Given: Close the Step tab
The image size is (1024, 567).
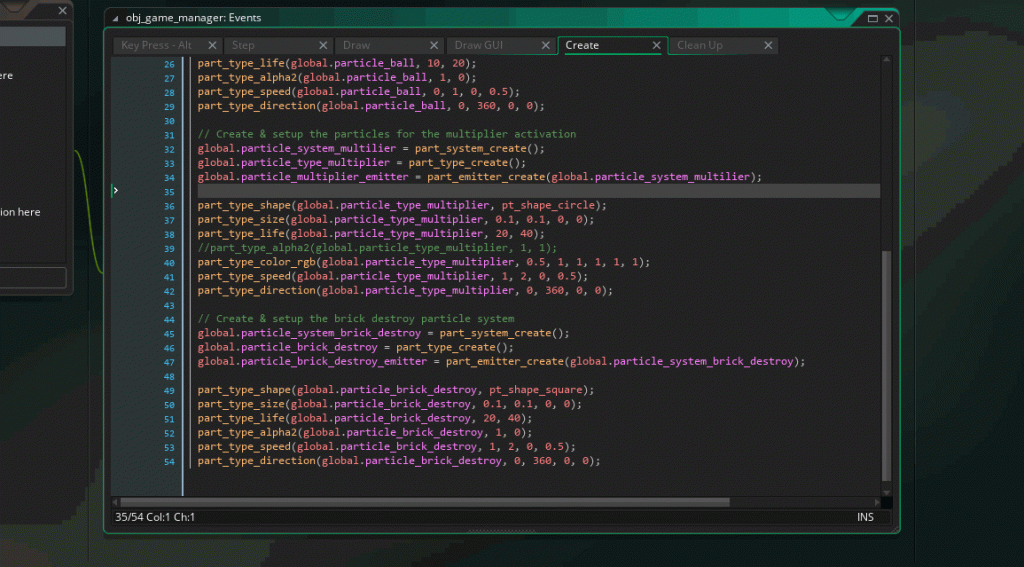Looking at the screenshot, I should 323,45.
